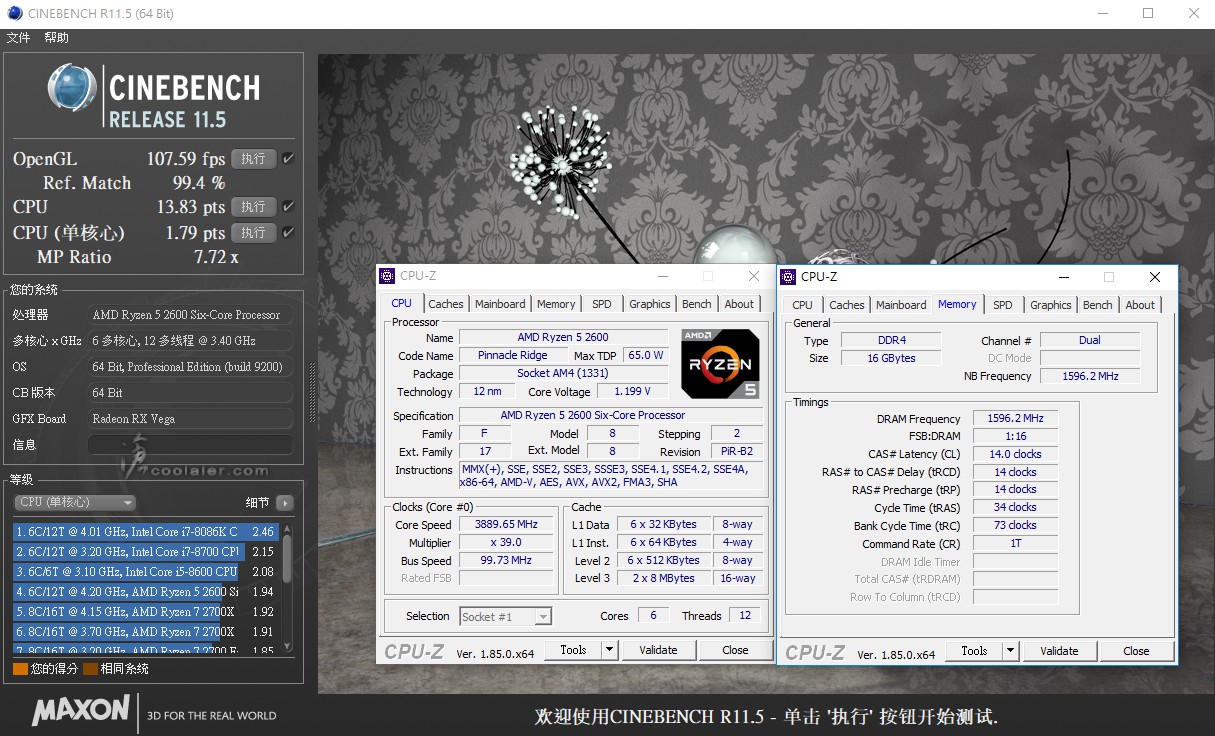This screenshot has height=736, width=1215.
Task: Close the left CPU-Z window with X
Action: (x=754, y=276)
